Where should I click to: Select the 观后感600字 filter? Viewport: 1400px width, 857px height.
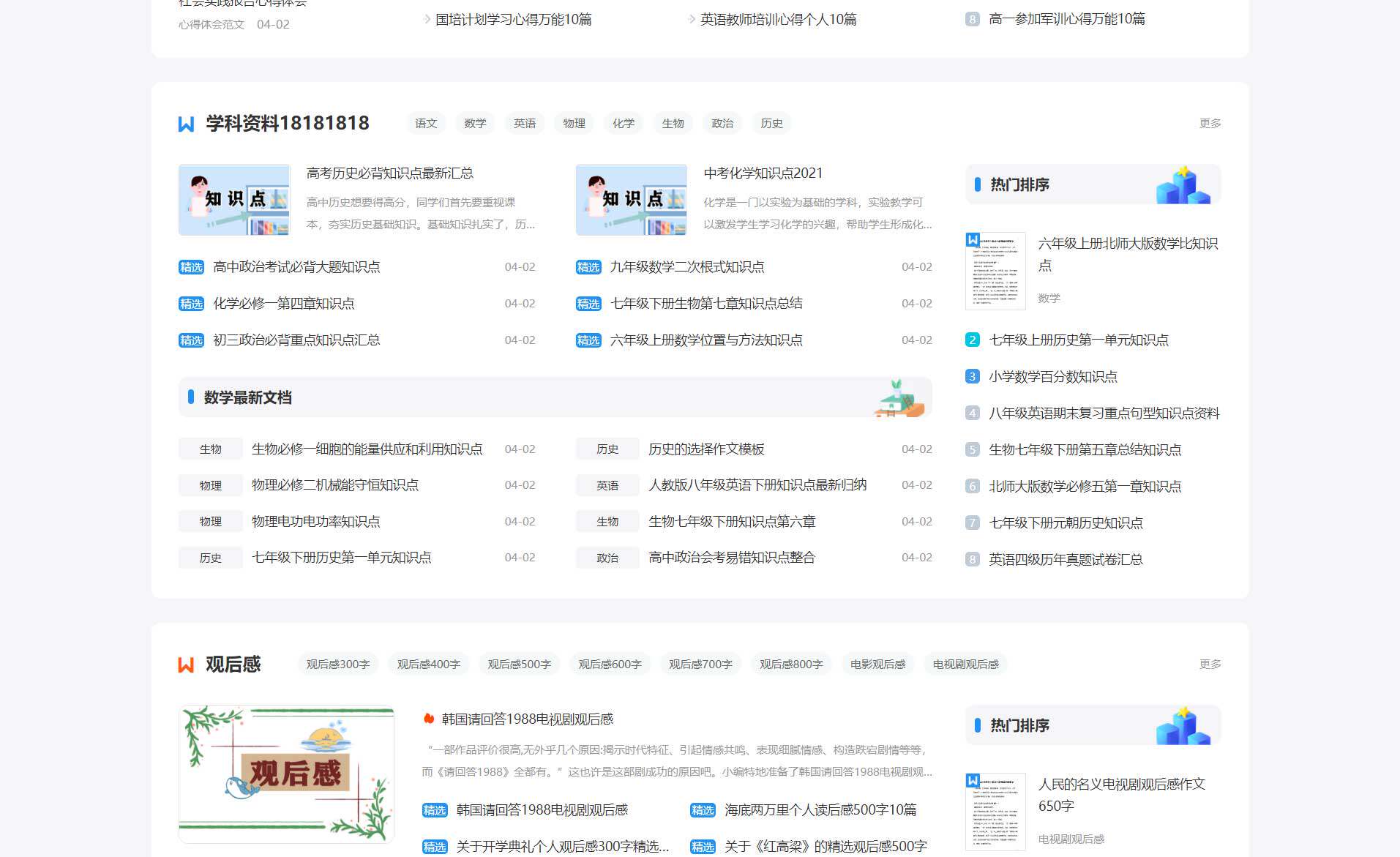coord(610,664)
